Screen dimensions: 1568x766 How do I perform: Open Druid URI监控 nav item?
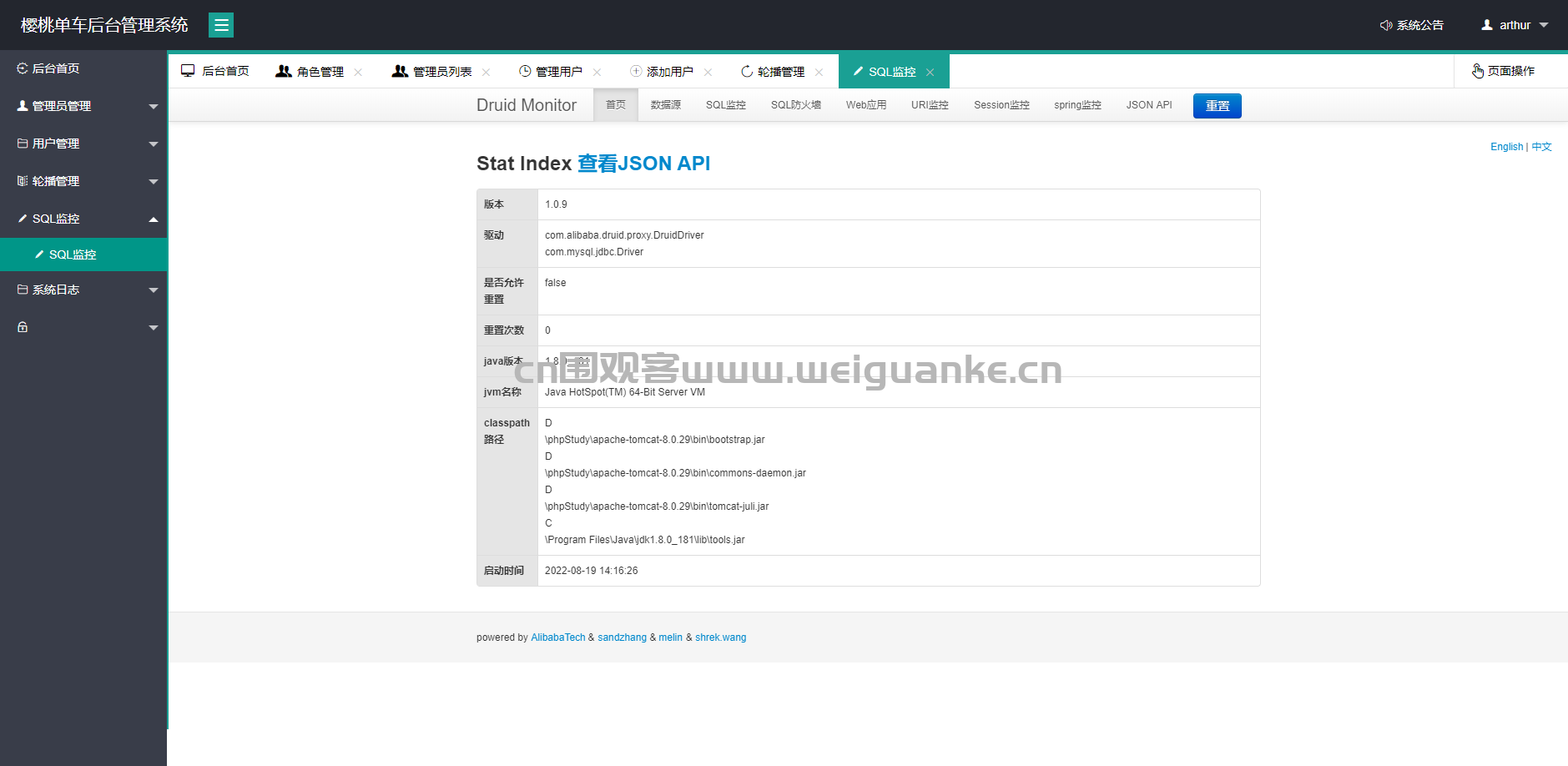[x=930, y=105]
